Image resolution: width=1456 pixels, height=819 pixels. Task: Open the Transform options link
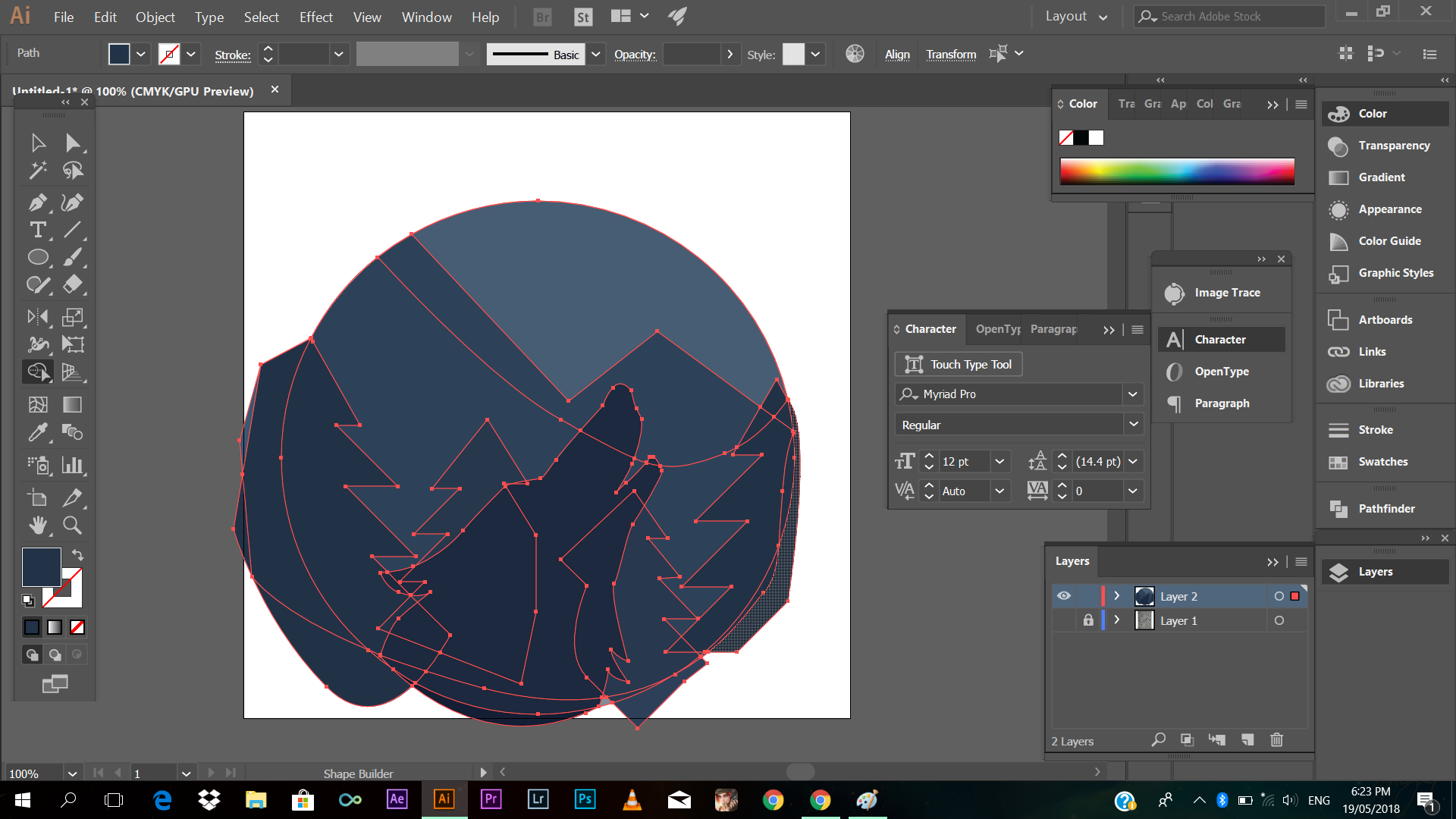click(x=951, y=55)
